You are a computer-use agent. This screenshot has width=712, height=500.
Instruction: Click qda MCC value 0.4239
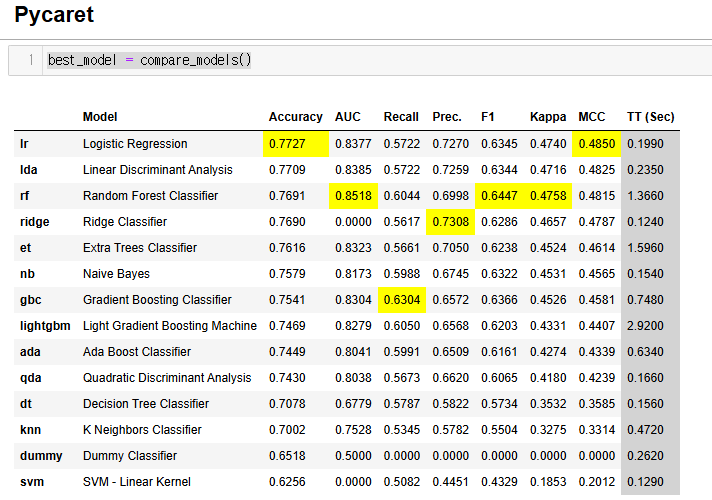tap(597, 378)
